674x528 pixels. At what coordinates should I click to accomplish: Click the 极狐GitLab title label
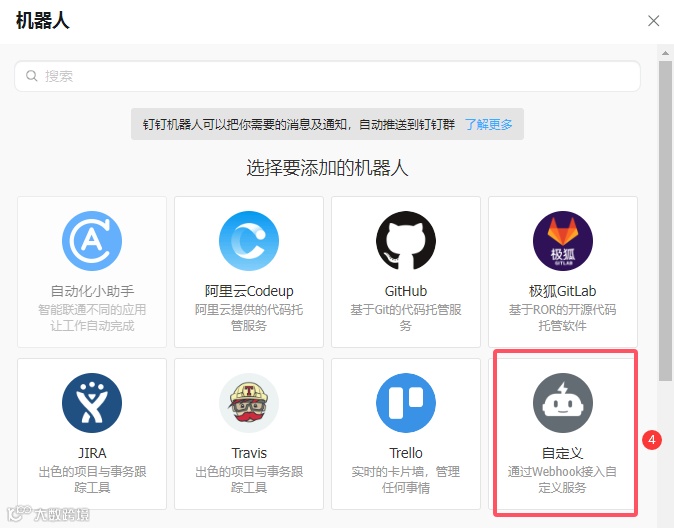click(x=563, y=291)
